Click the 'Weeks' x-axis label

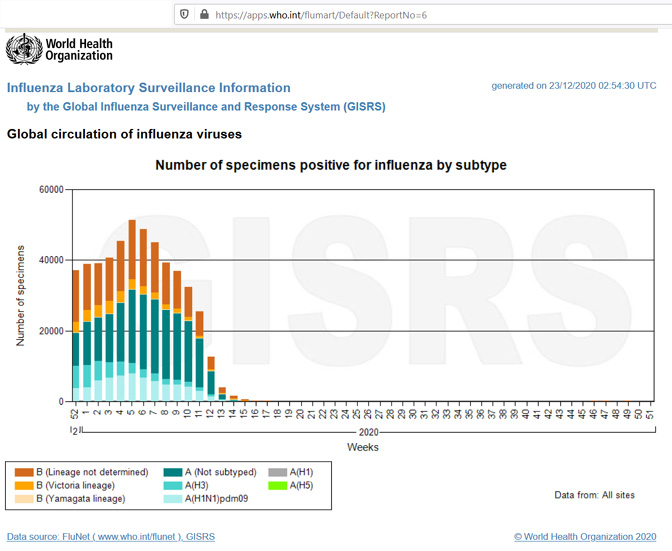coord(362,447)
